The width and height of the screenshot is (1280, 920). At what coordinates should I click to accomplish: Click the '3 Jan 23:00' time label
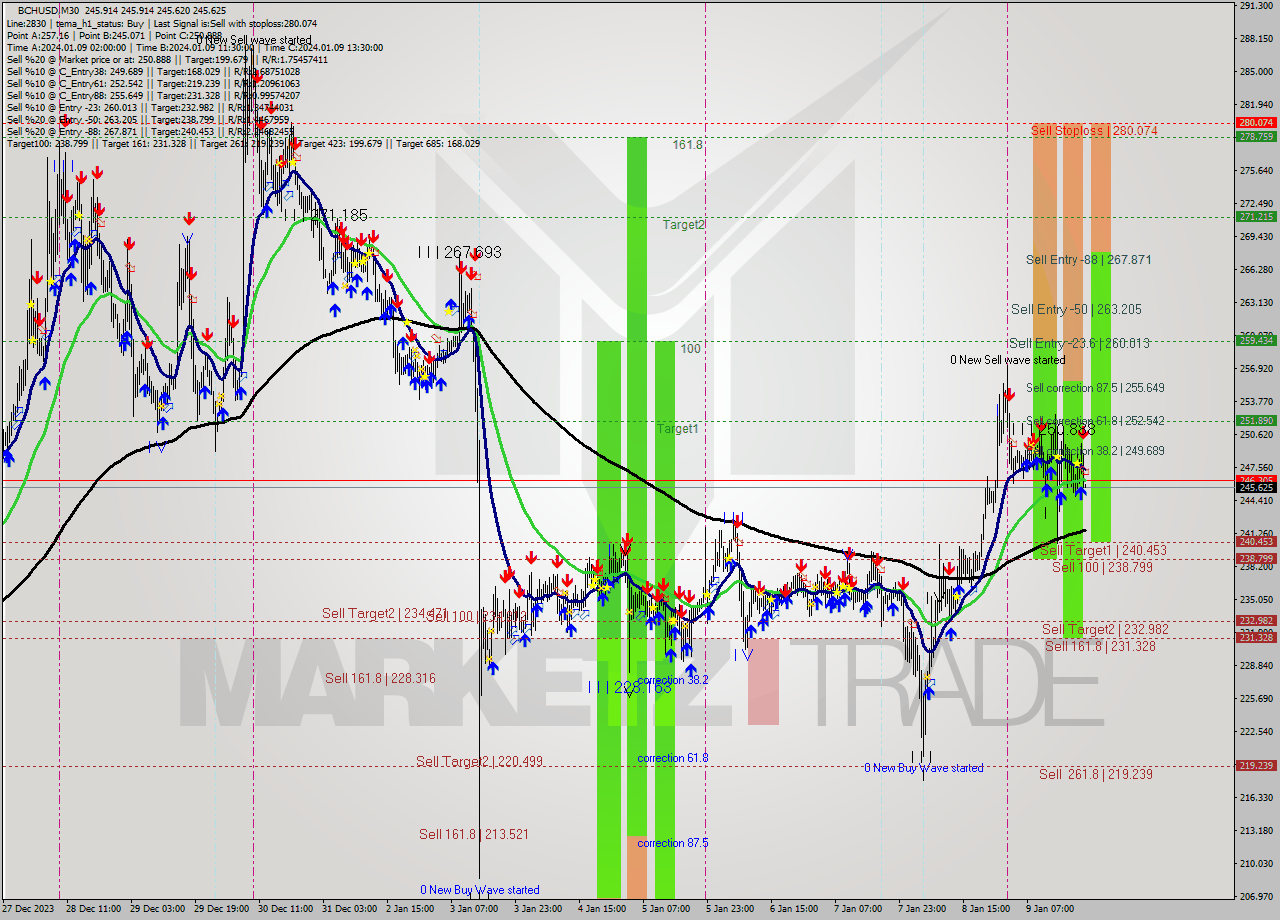coord(538,910)
